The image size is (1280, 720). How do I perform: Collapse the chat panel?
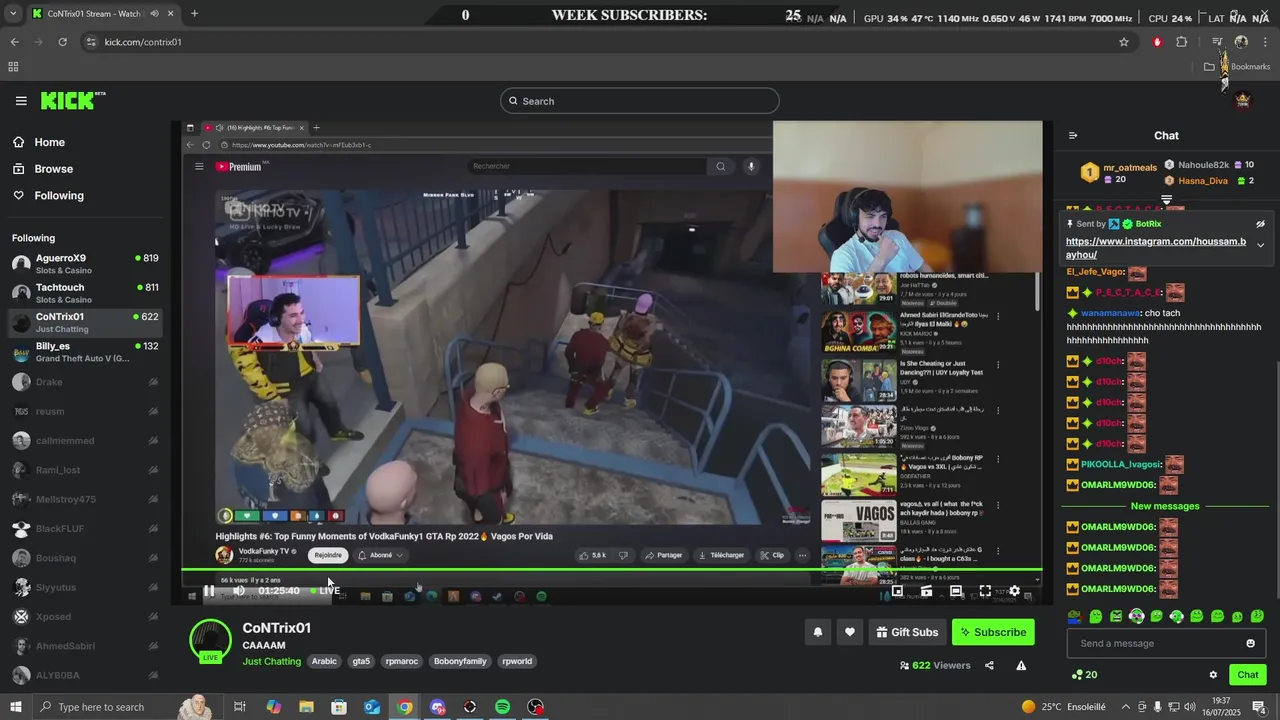1073,136
